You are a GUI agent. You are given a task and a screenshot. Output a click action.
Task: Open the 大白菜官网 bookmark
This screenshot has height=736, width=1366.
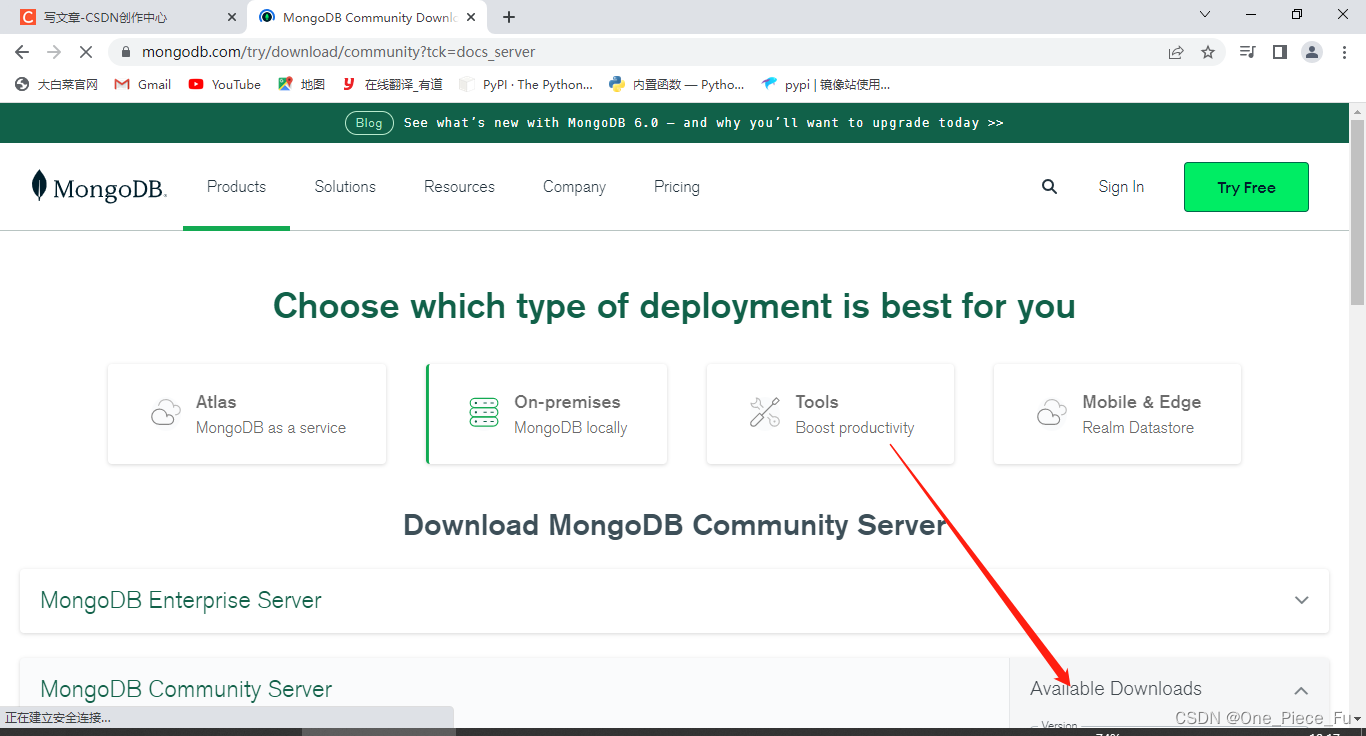[x=57, y=85]
